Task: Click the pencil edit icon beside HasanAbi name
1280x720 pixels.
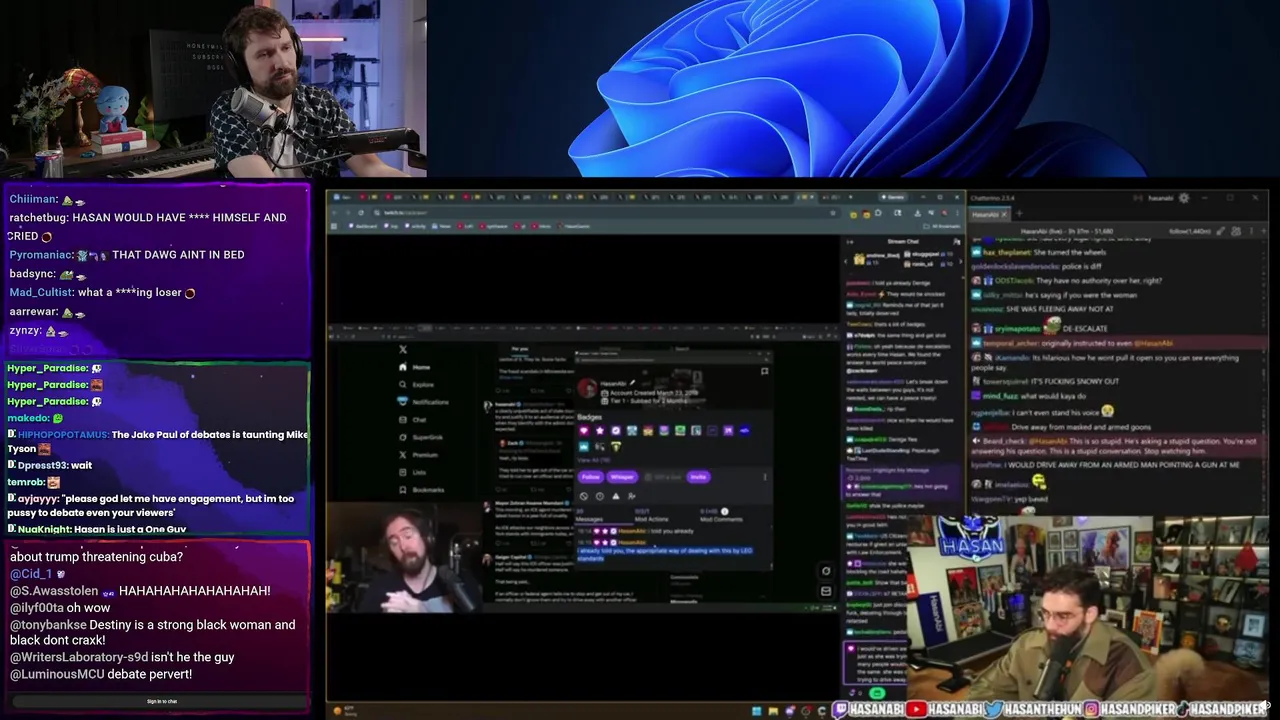Action: point(632,382)
